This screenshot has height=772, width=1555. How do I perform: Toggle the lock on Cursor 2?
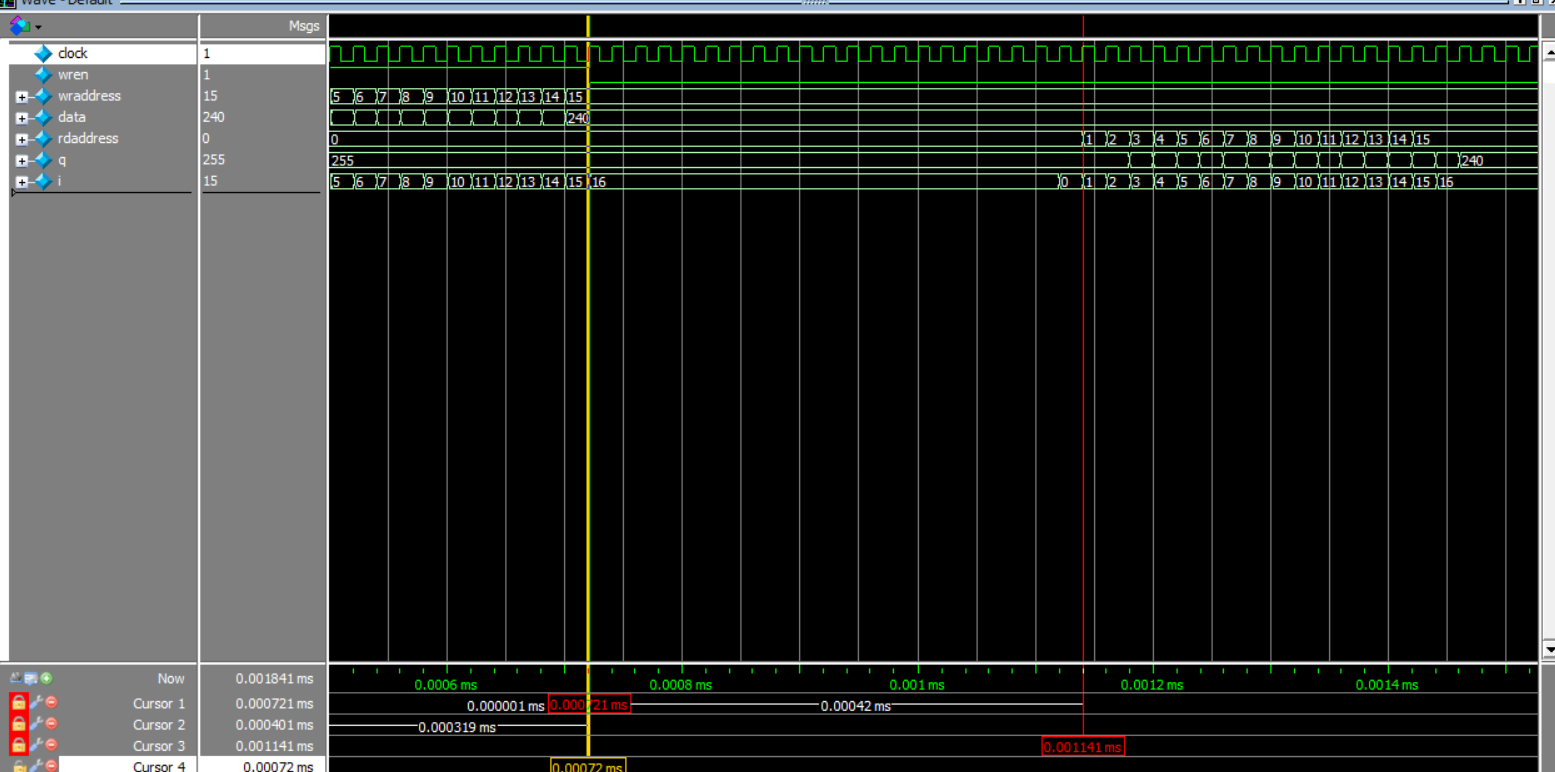click(x=18, y=724)
